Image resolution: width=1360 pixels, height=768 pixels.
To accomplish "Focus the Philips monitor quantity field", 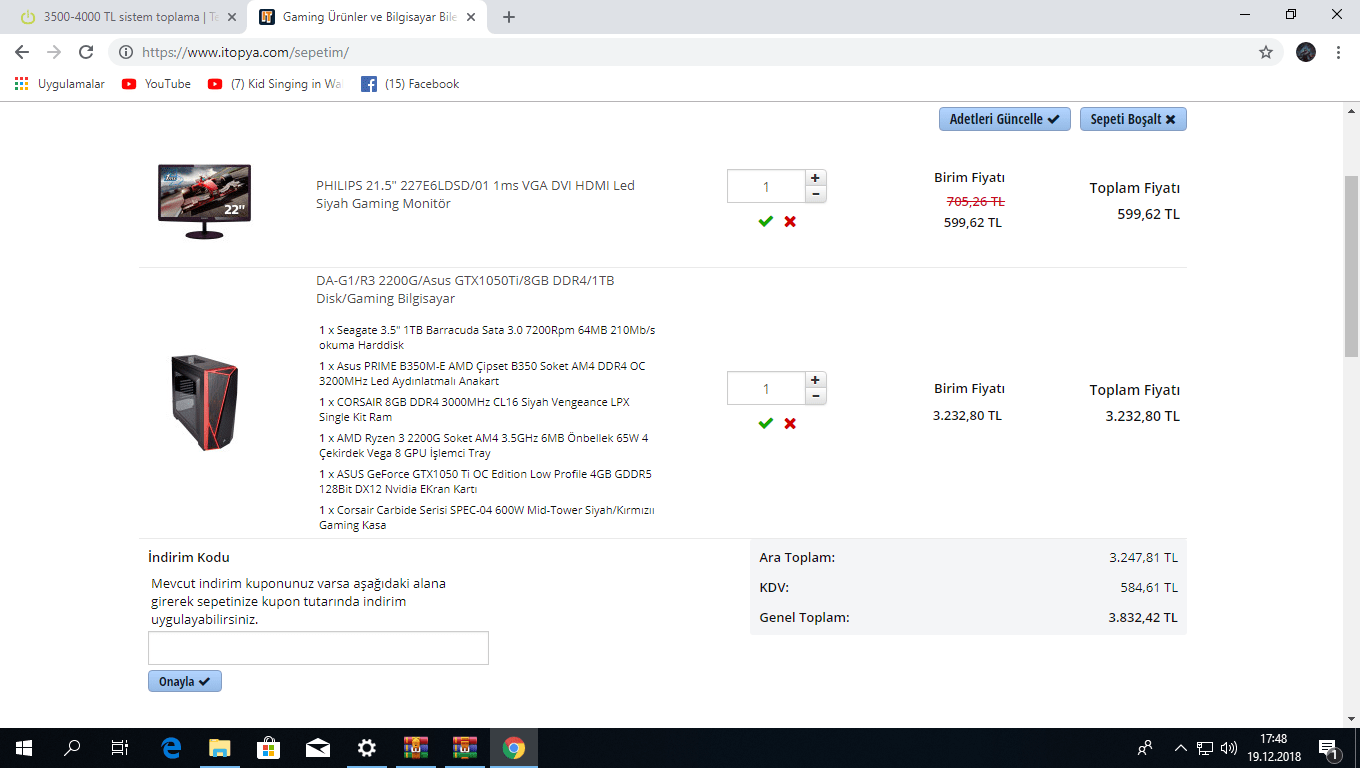I will pos(766,186).
